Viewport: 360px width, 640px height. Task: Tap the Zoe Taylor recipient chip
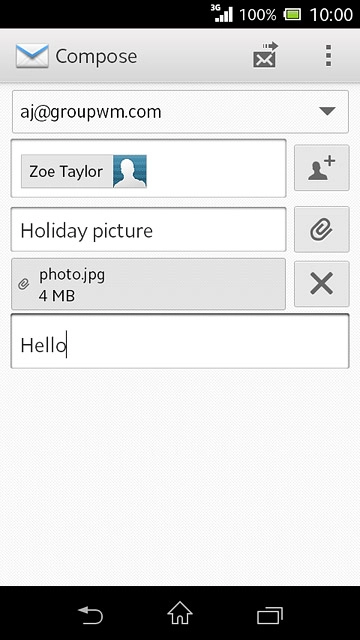tap(84, 171)
